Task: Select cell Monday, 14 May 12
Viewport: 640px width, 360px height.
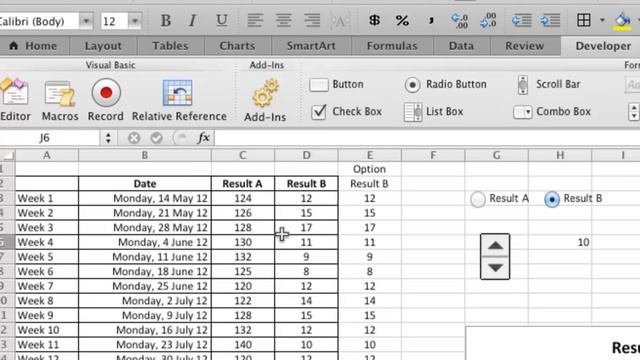Action: 145,198
